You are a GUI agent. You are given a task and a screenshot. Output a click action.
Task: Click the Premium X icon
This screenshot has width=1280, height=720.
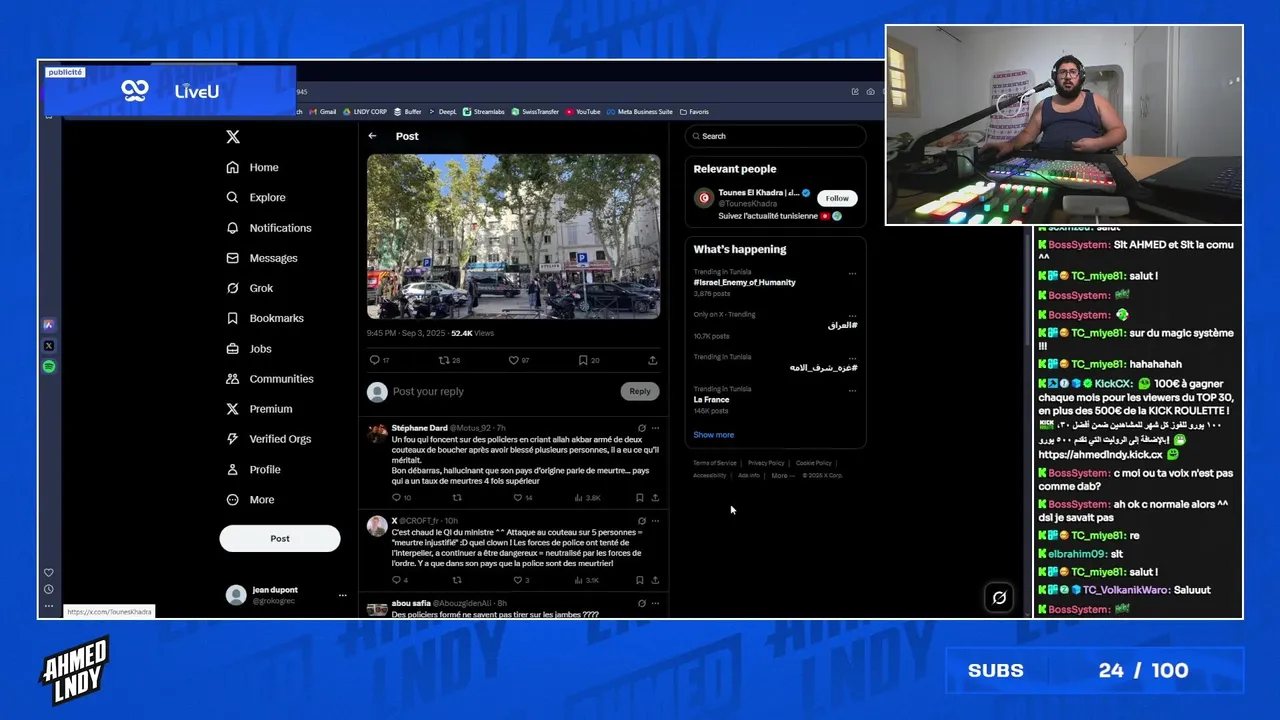pos(233,409)
